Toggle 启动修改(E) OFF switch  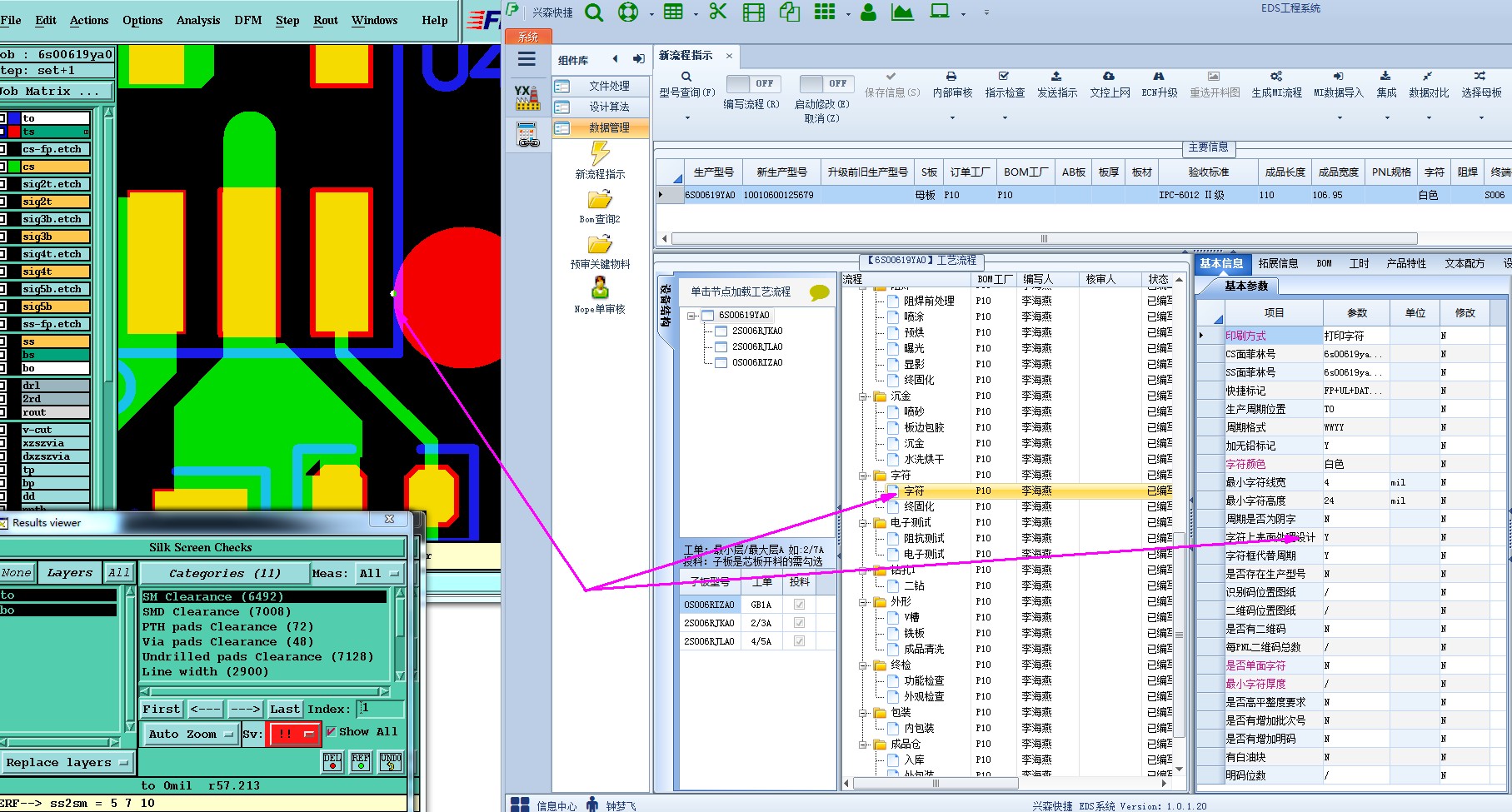point(826,83)
